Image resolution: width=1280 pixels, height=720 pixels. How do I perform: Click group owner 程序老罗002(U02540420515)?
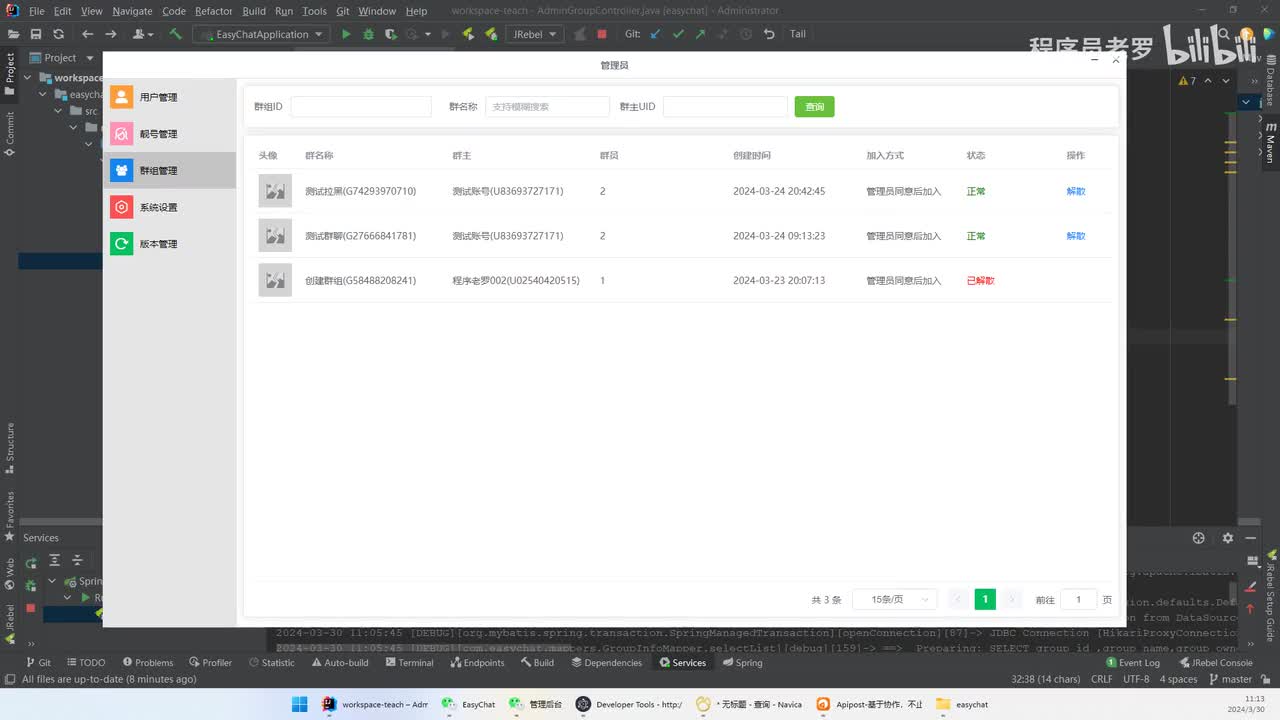click(516, 281)
